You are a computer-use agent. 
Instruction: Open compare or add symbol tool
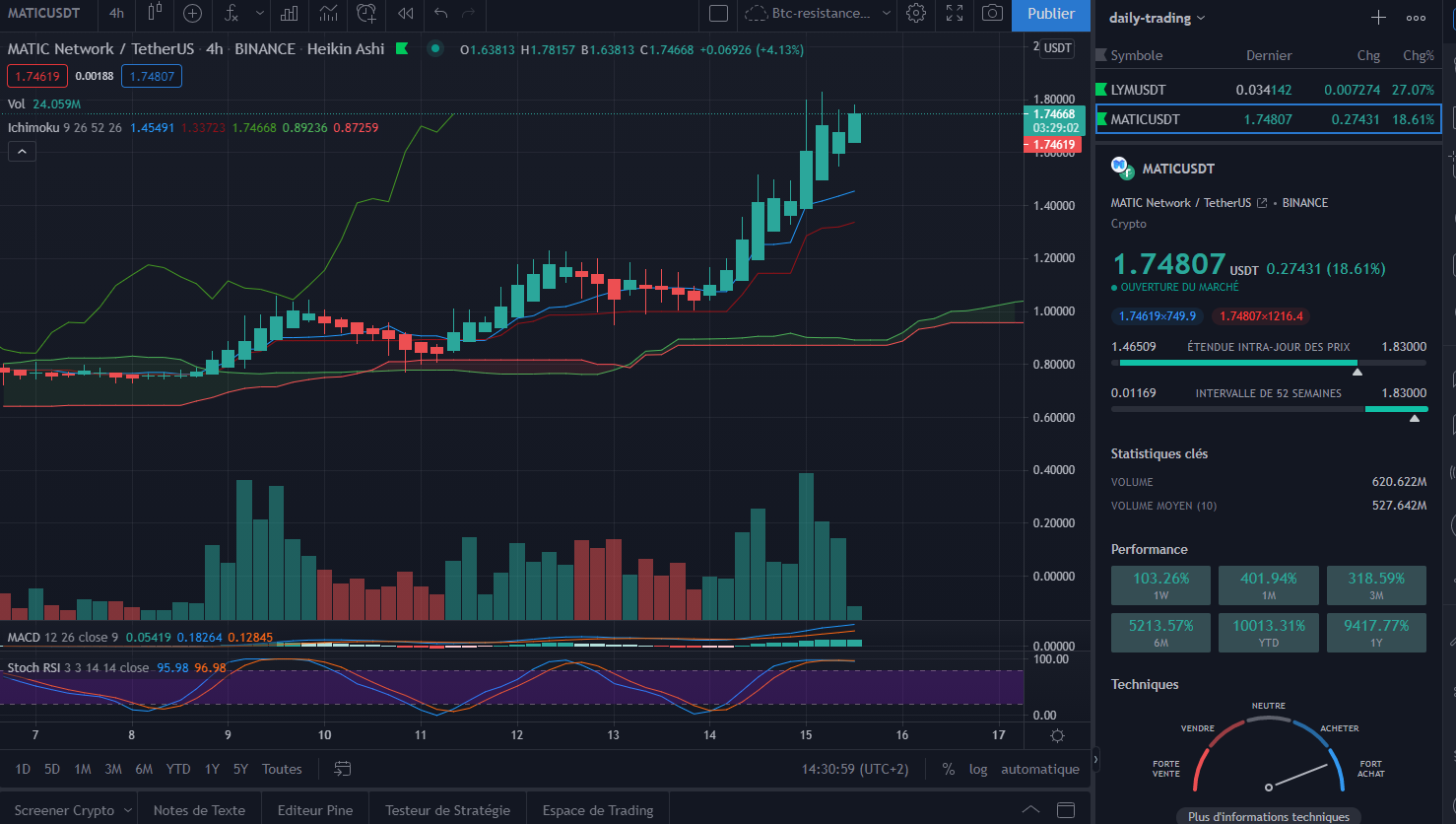tap(193, 13)
